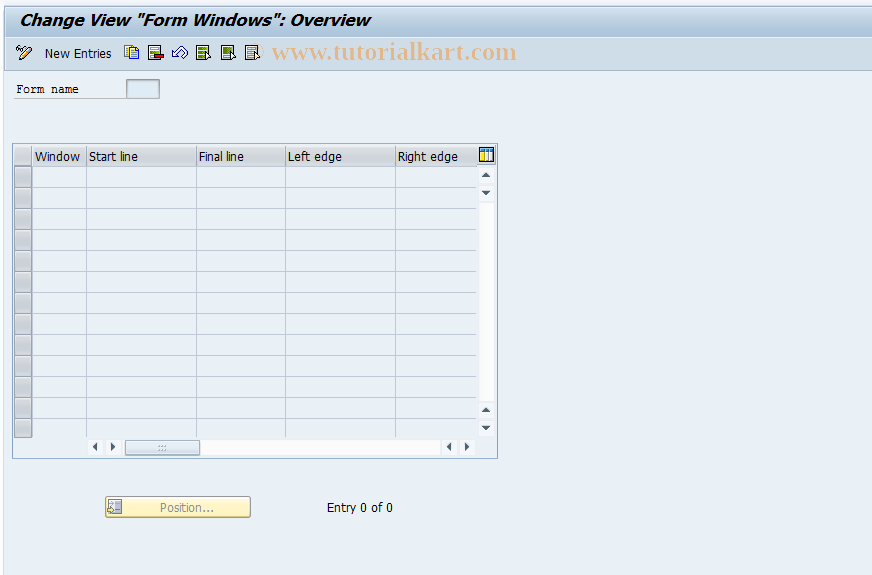Click the first Final line cell
Image resolution: width=872 pixels, height=575 pixels.
pos(241,177)
